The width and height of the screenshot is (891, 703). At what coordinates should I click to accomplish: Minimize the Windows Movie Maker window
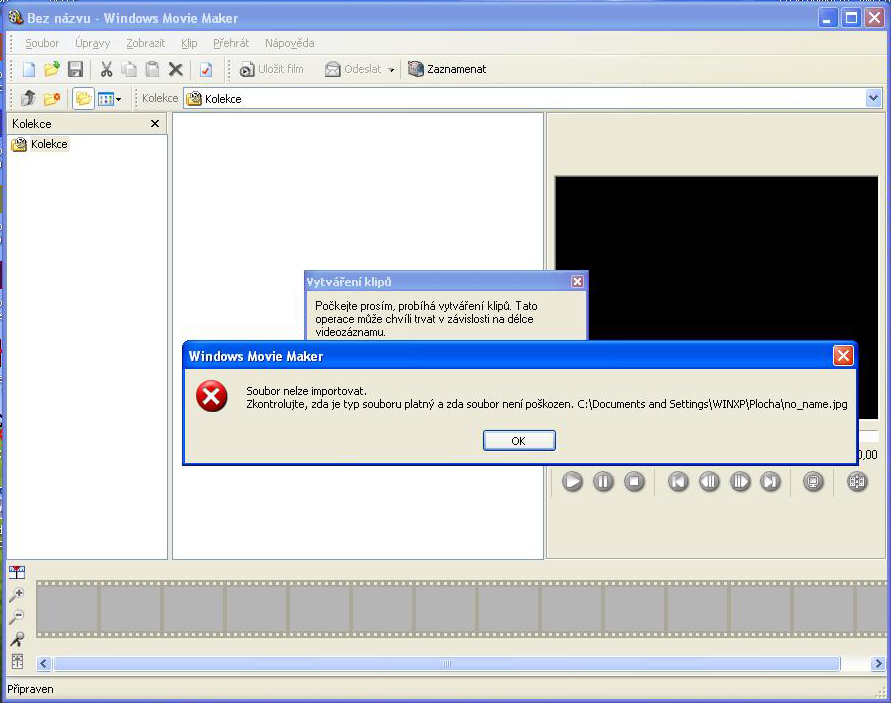point(827,18)
